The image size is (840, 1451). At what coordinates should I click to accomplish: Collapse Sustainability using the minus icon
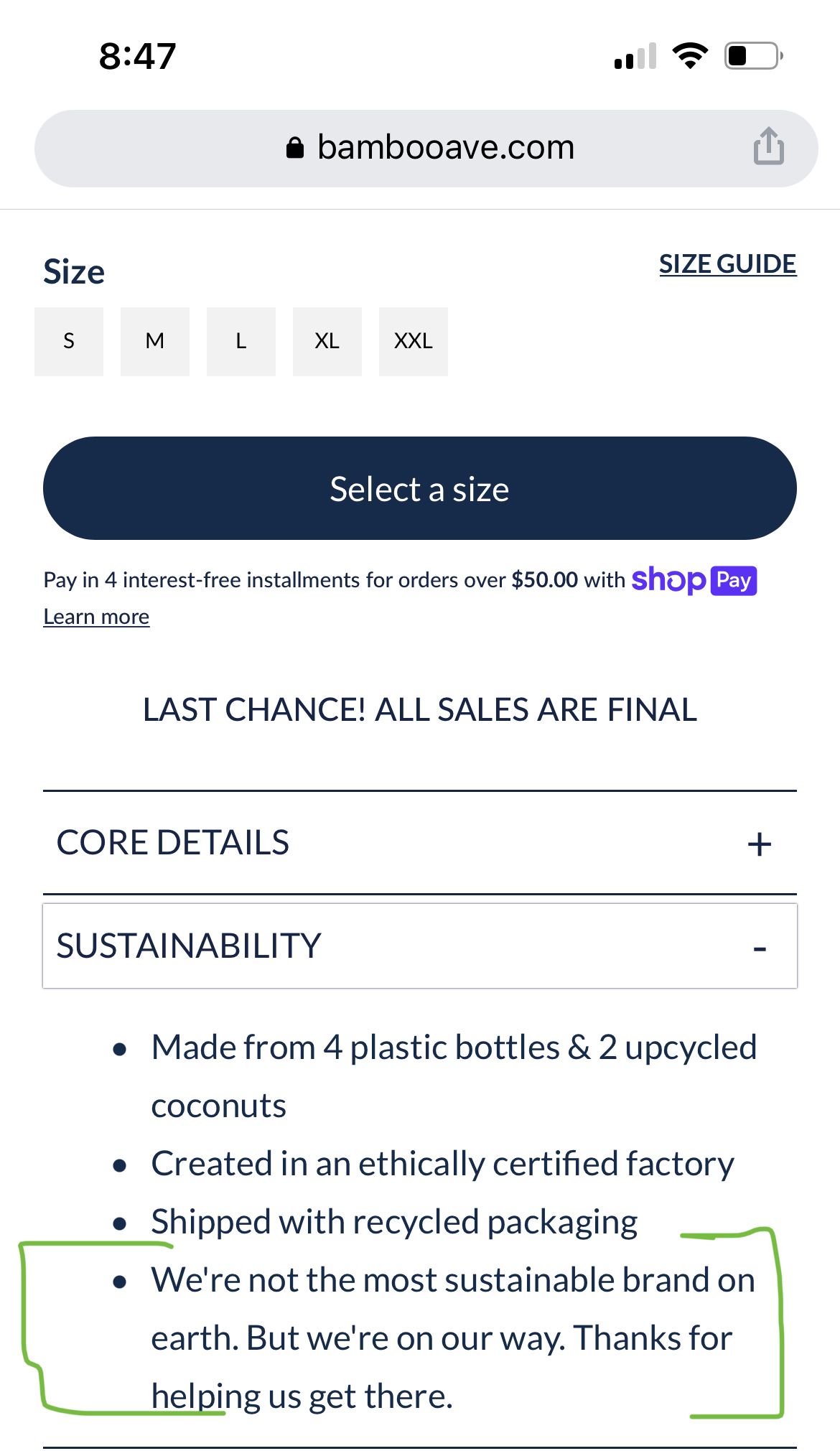(x=760, y=948)
